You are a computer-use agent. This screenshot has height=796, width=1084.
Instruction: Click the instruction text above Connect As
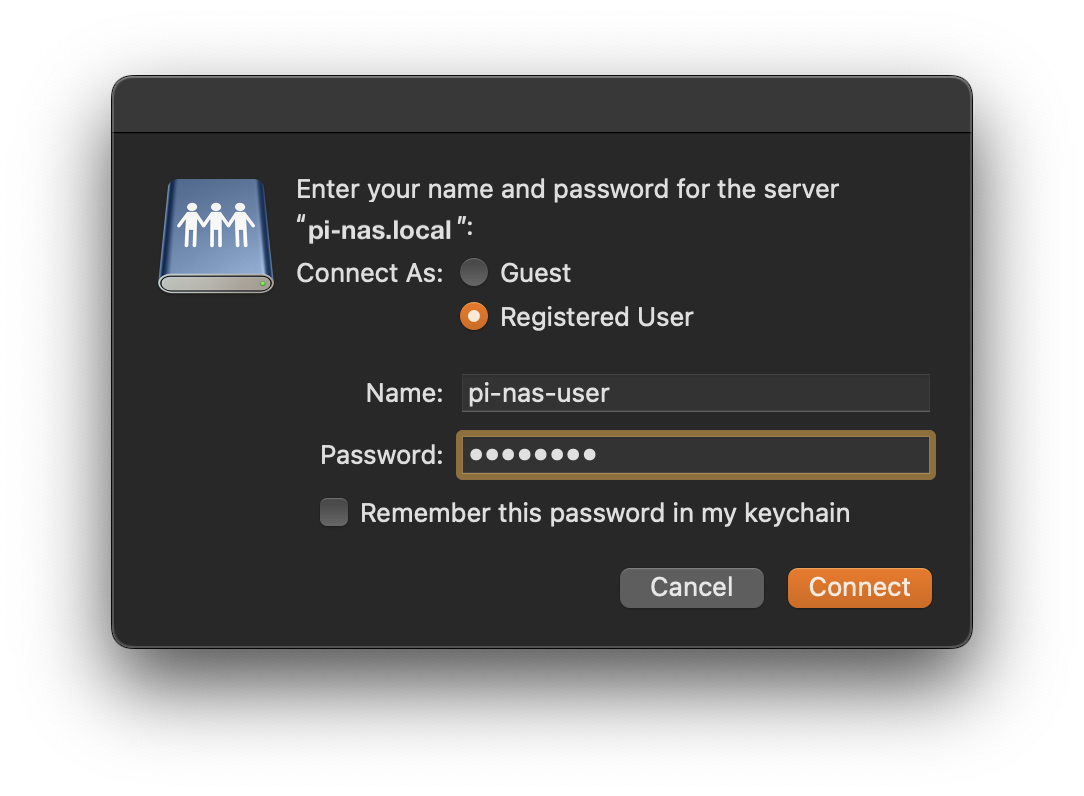point(567,189)
